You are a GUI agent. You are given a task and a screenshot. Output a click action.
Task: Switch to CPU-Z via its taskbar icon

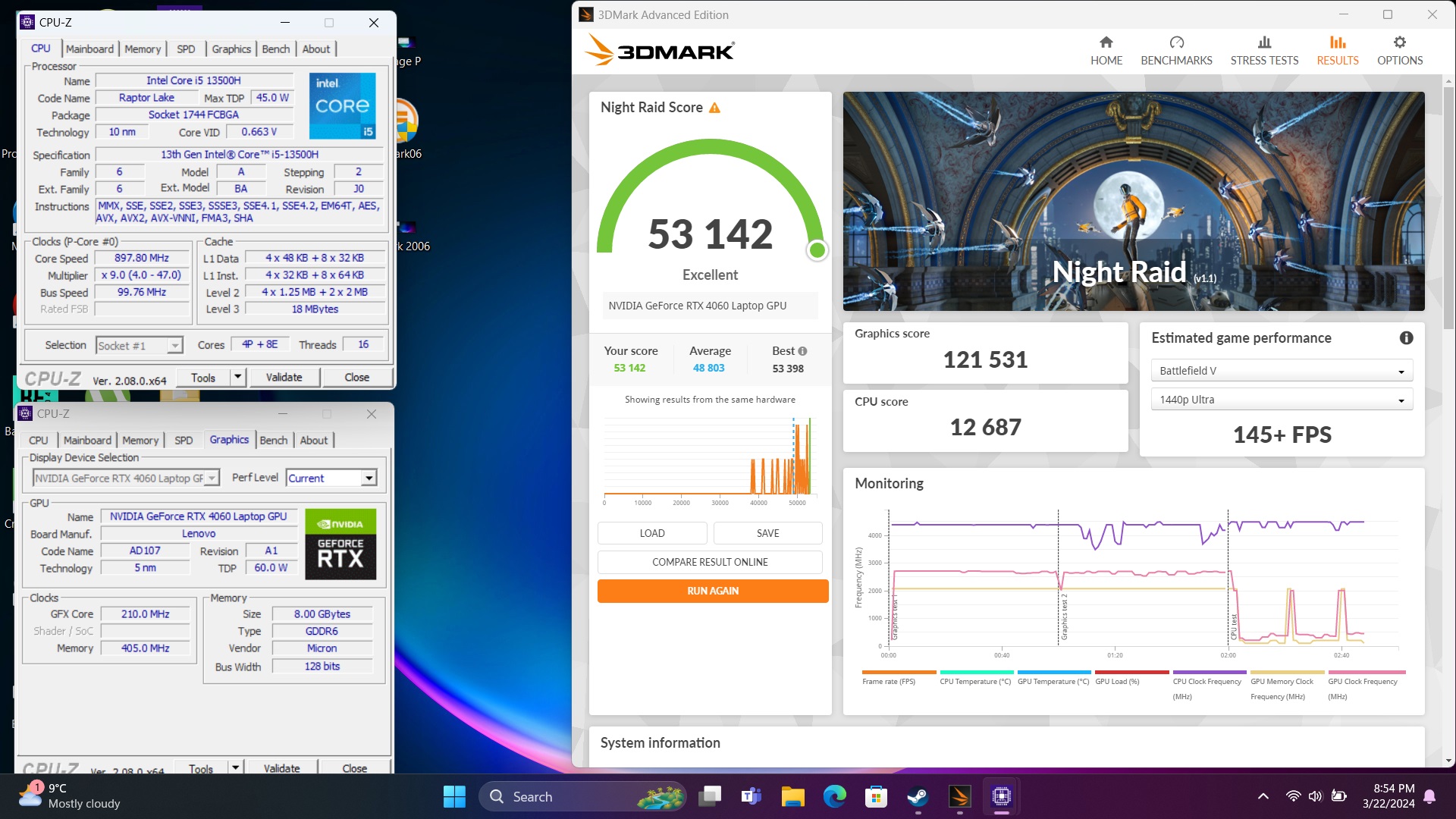tap(1001, 796)
